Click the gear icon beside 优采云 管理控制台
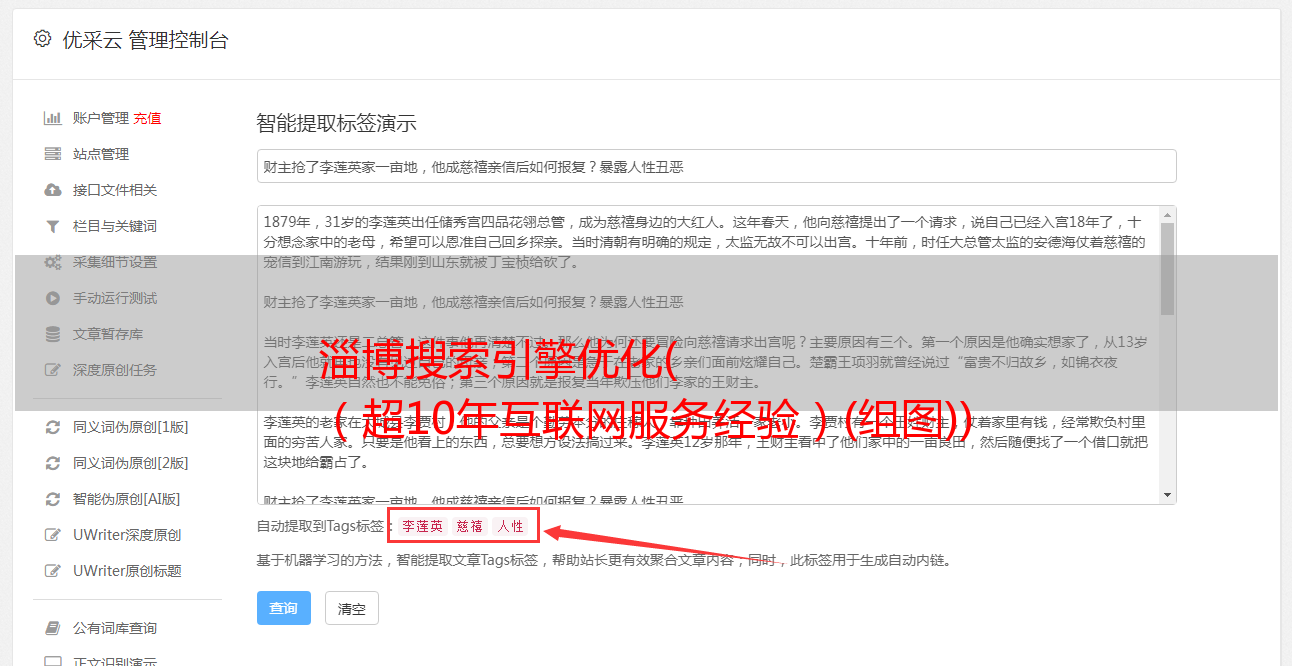 click(x=42, y=39)
